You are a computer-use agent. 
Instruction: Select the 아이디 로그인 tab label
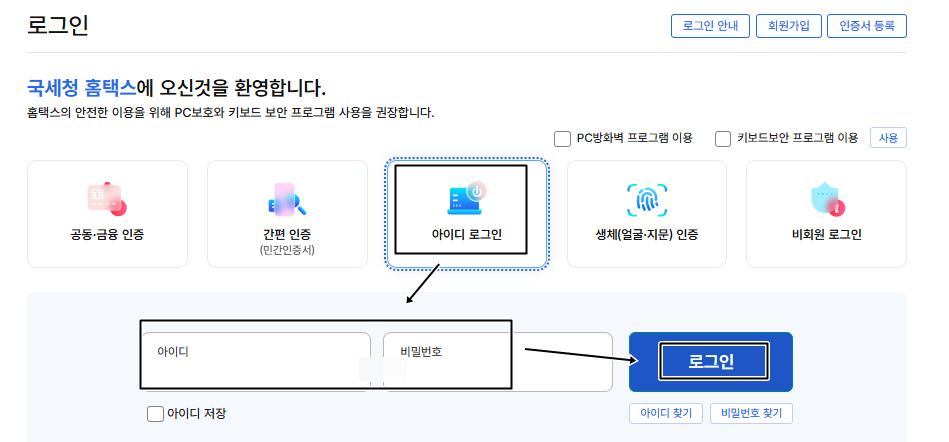pos(467,235)
